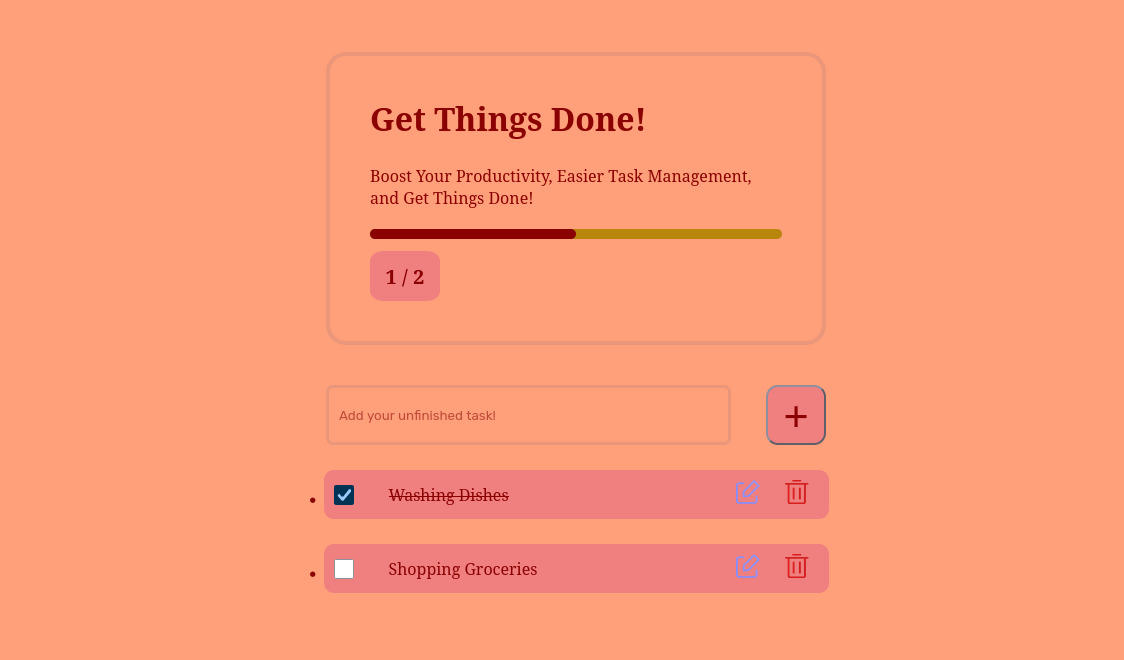Click the bullet next to Washing Dishes
Viewport: 1124px width, 660px height.
(313, 499)
